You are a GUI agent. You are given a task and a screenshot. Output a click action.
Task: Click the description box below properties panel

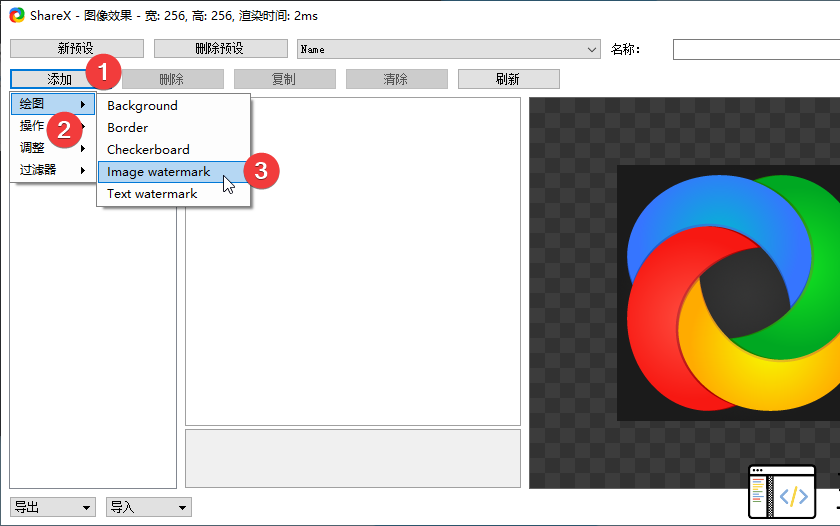click(x=353, y=459)
